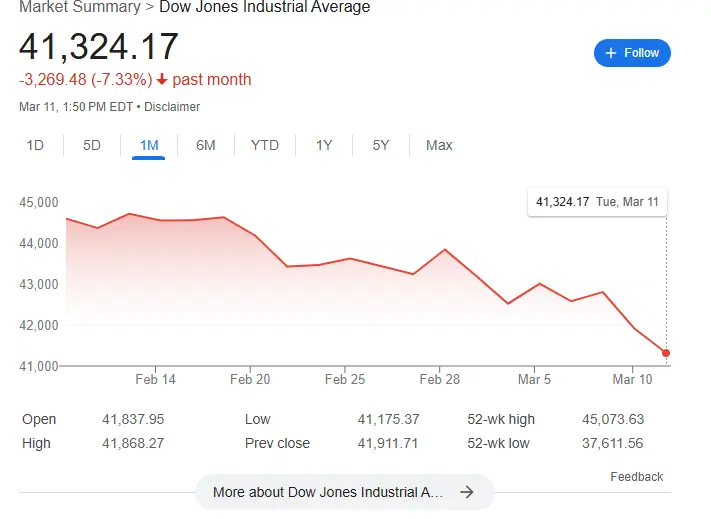Click the plus icon on Follow button
This screenshot has width=711, height=519.
[610, 53]
